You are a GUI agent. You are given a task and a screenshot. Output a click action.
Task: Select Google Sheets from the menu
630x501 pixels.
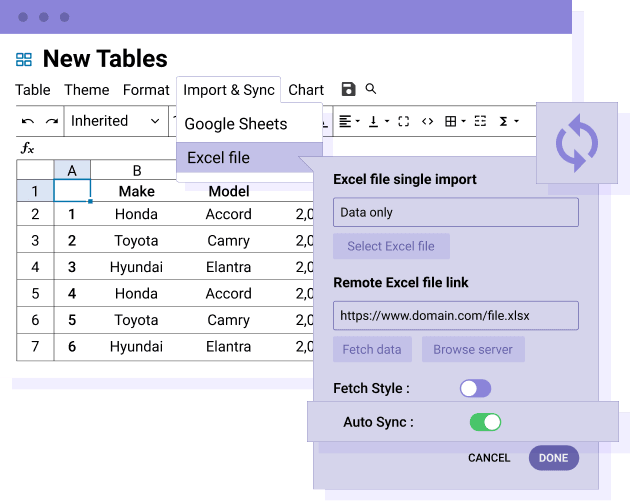click(x=236, y=124)
